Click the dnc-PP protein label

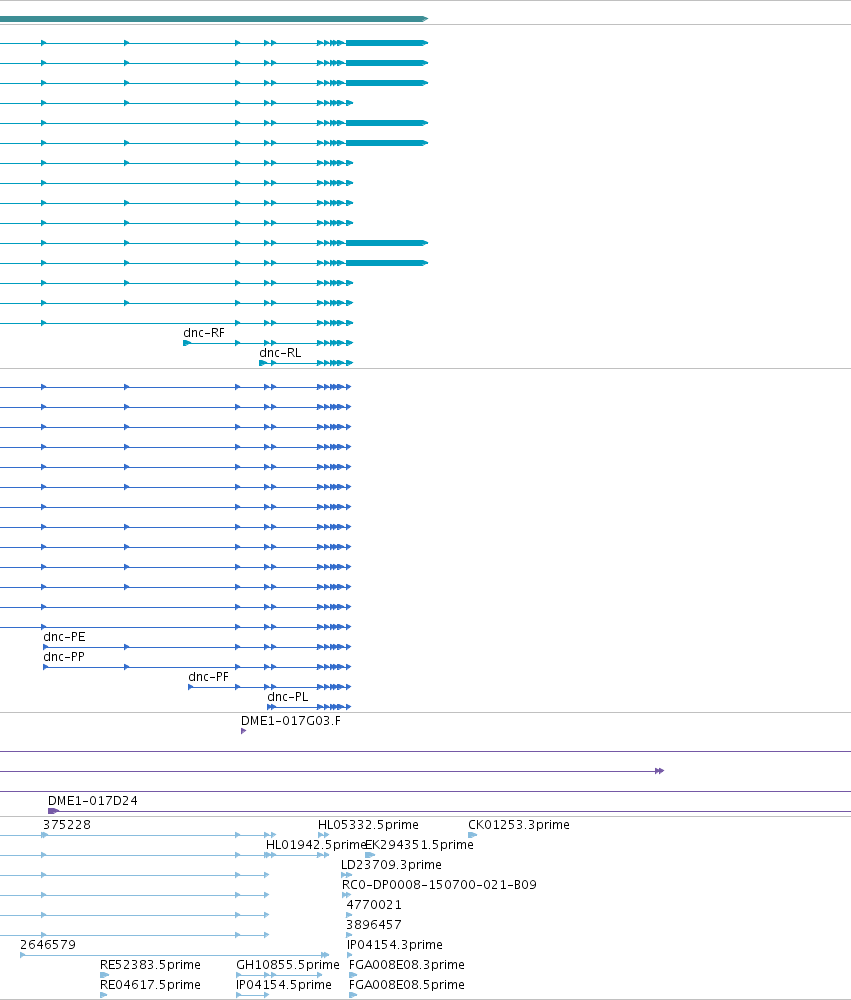click(64, 656)
